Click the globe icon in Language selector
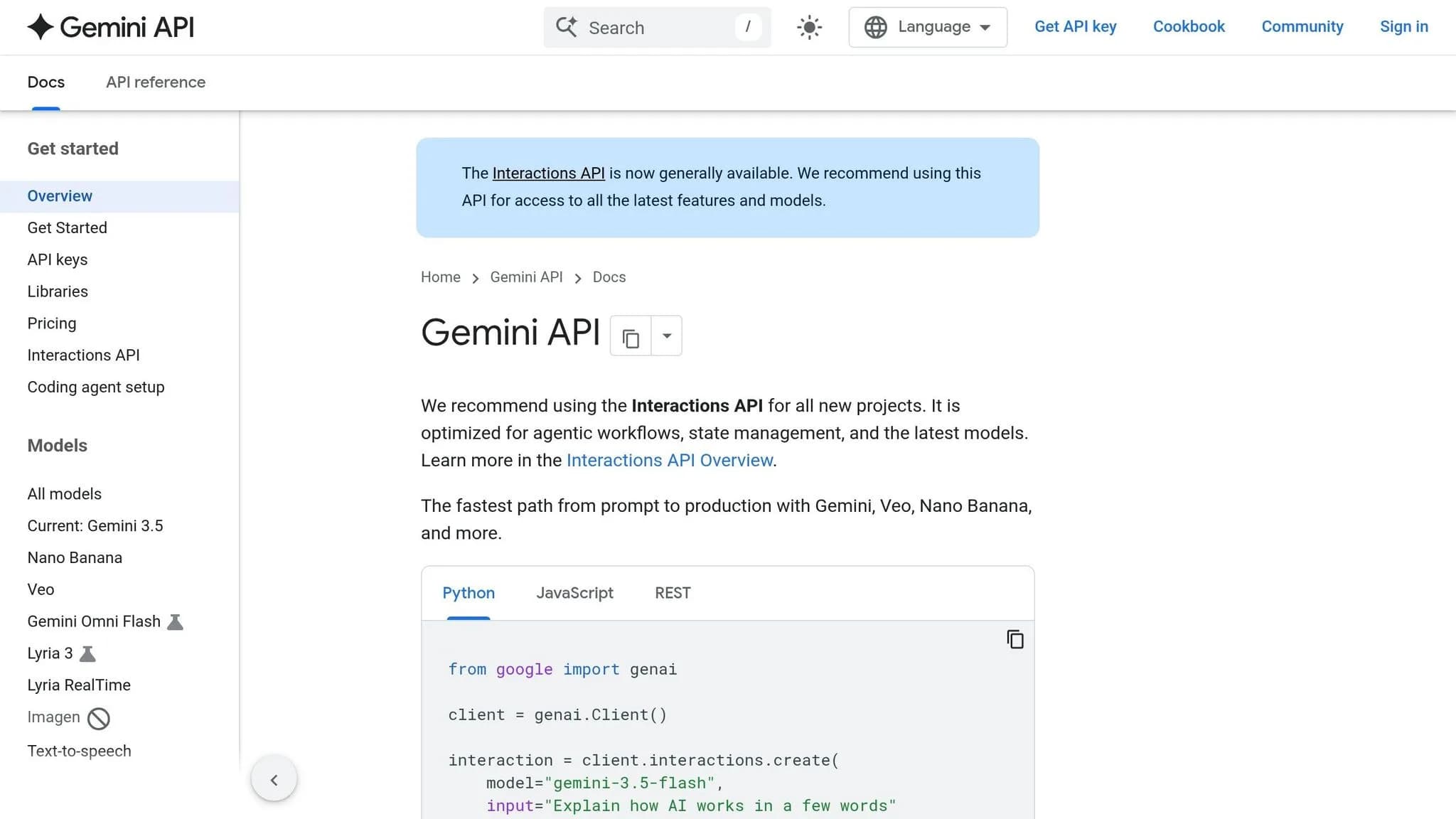Screen dimensions: 1456x819 tap(875, 27)
